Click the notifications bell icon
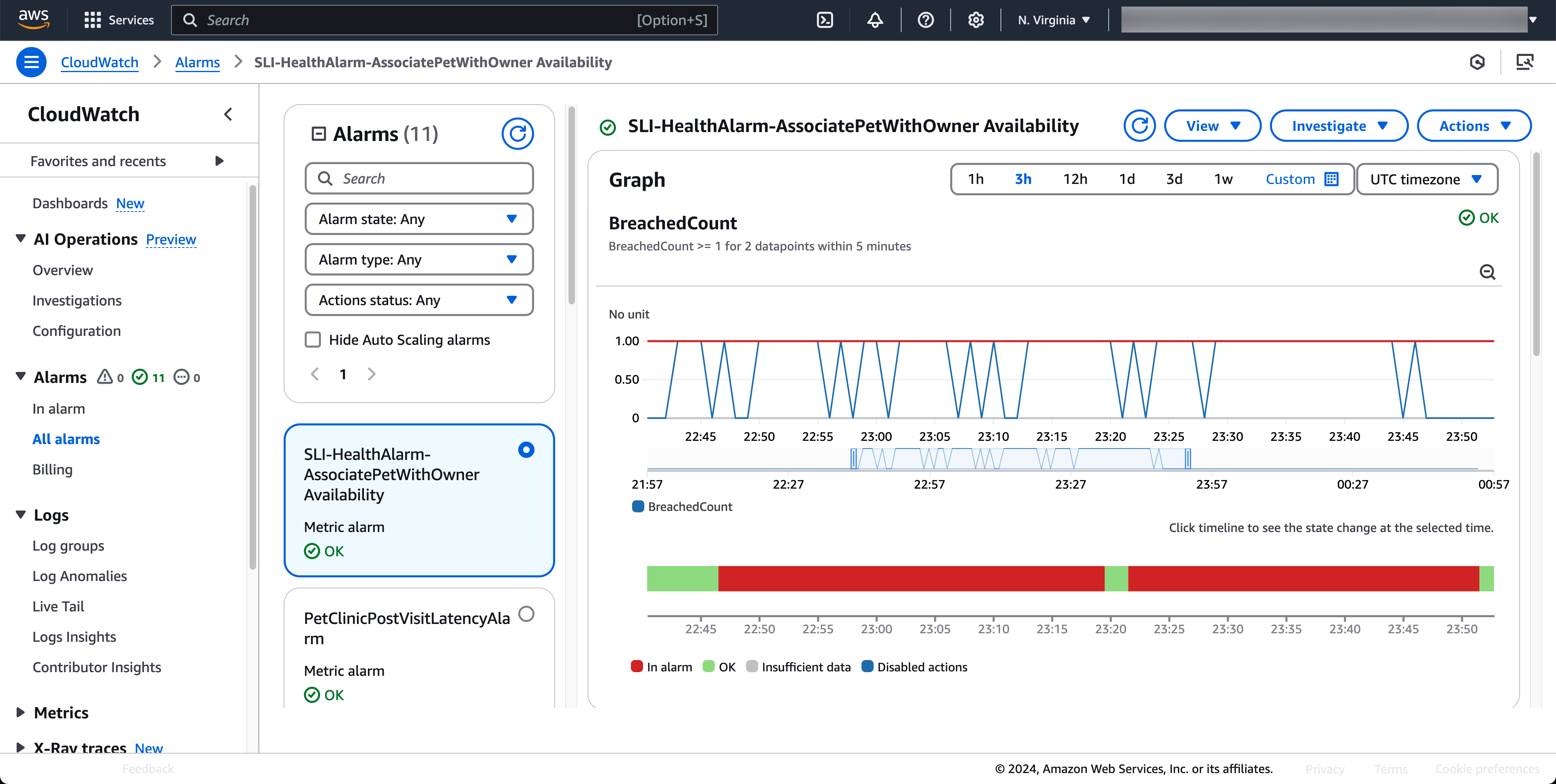Viewport: 1556px width, 784px height. (875, 20)
